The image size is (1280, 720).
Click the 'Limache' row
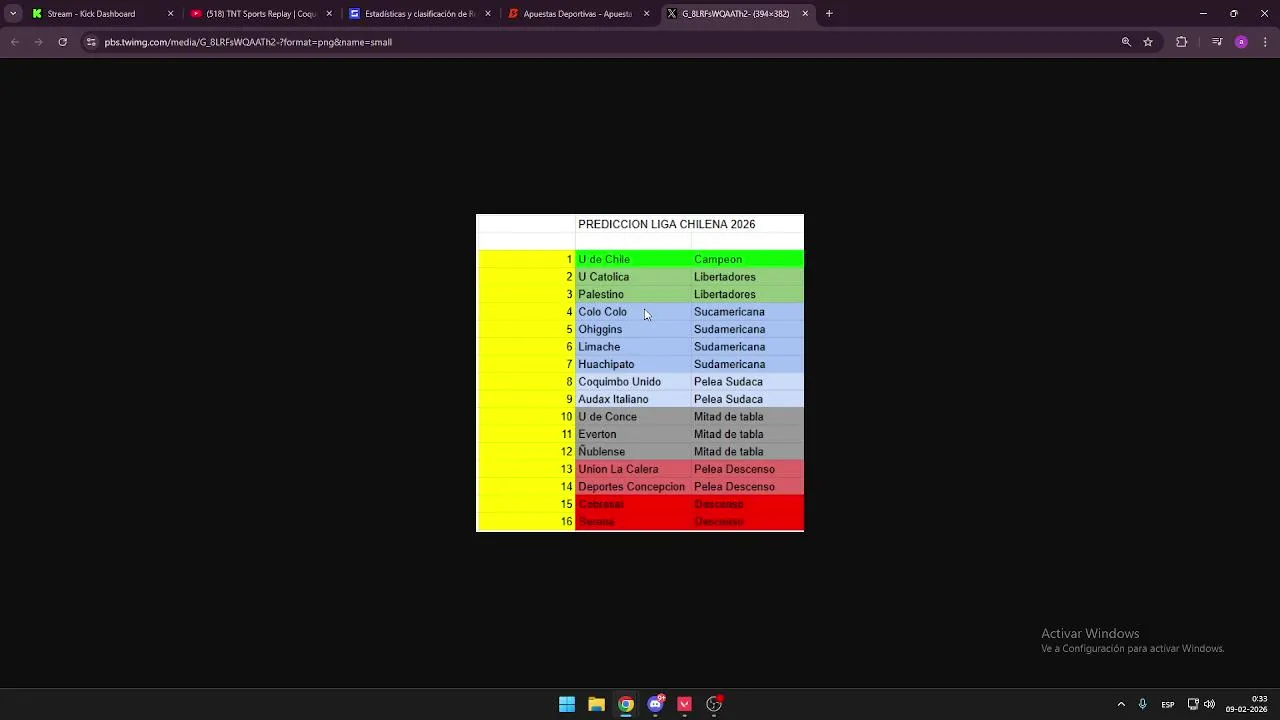click(x=640, y=347)
